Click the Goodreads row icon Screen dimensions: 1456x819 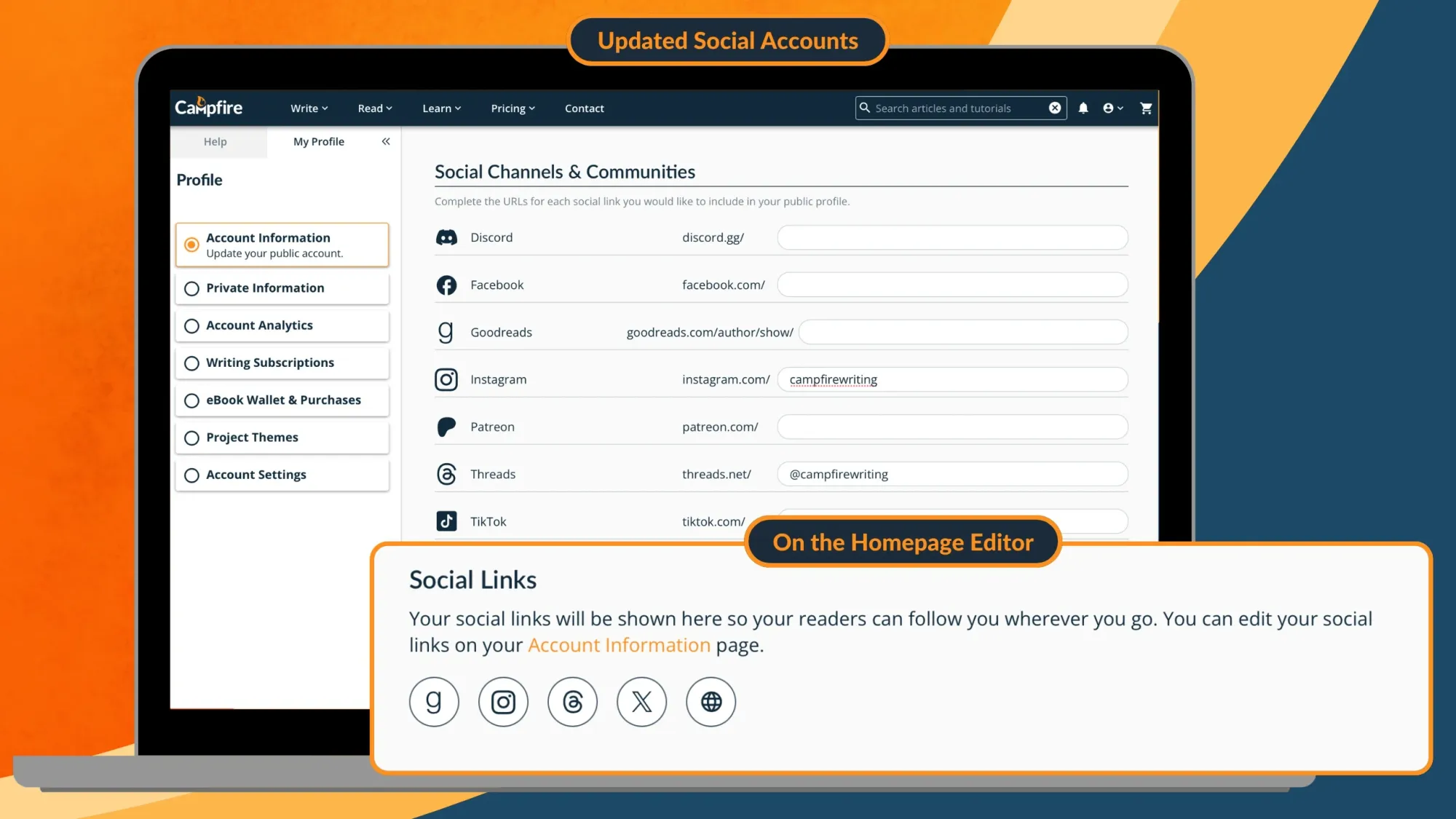[446, 332]
